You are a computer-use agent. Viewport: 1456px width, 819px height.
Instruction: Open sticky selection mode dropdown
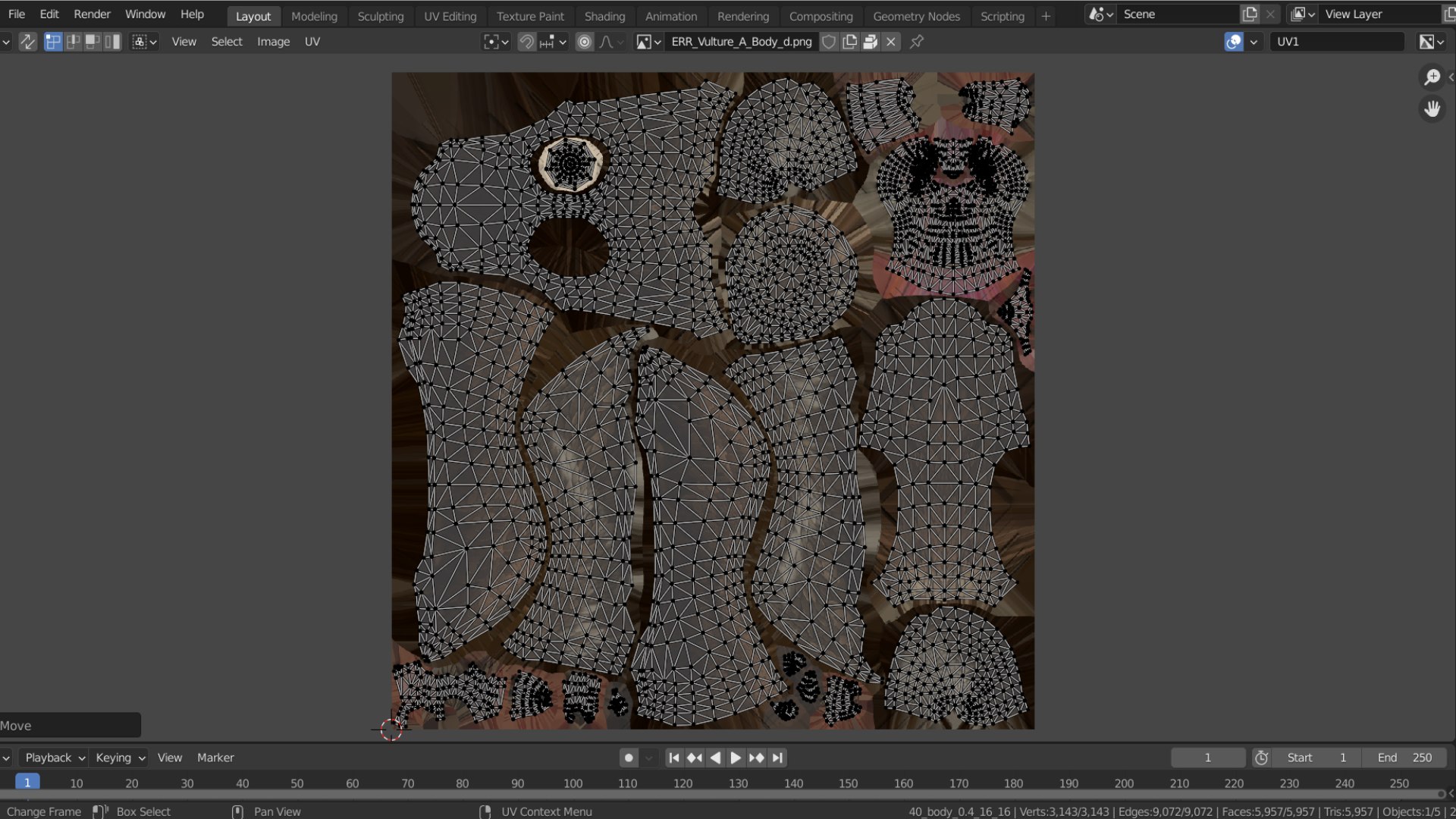coord(144,42)
